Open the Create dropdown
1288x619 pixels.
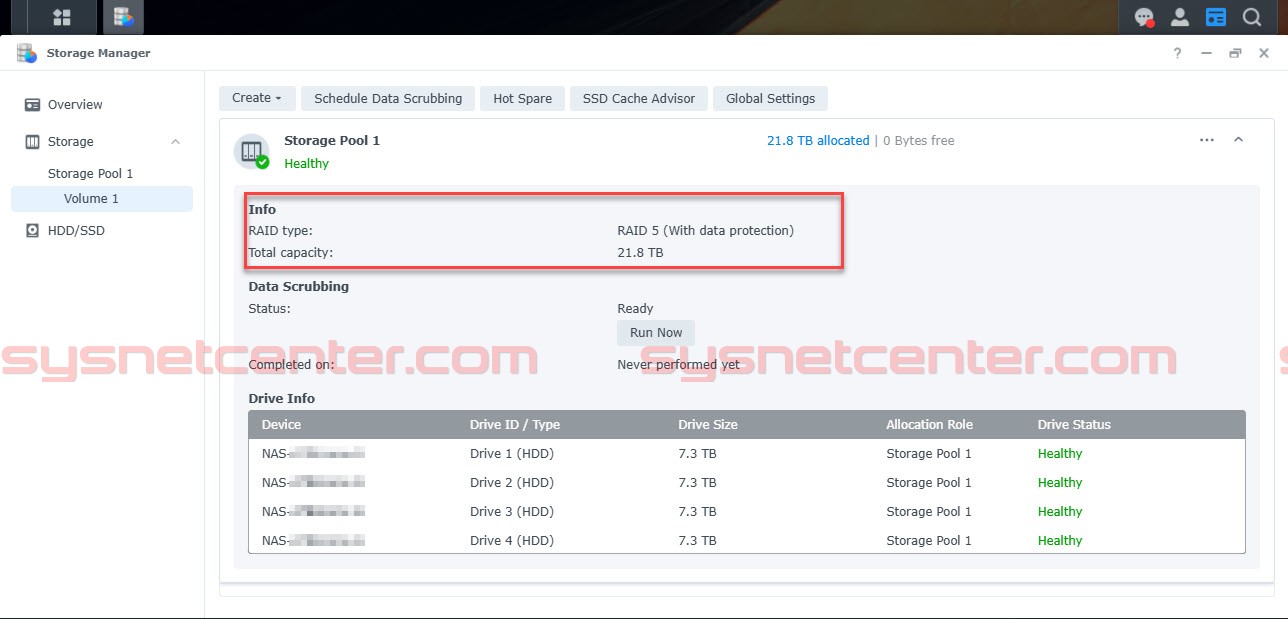click(256, 98)
